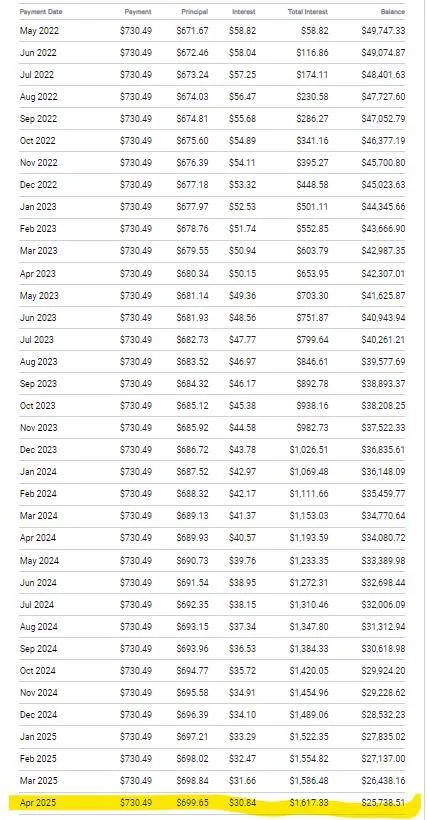The image size is (427, 820).
Task: Click the Principal column header
Action: coord(194,12)
